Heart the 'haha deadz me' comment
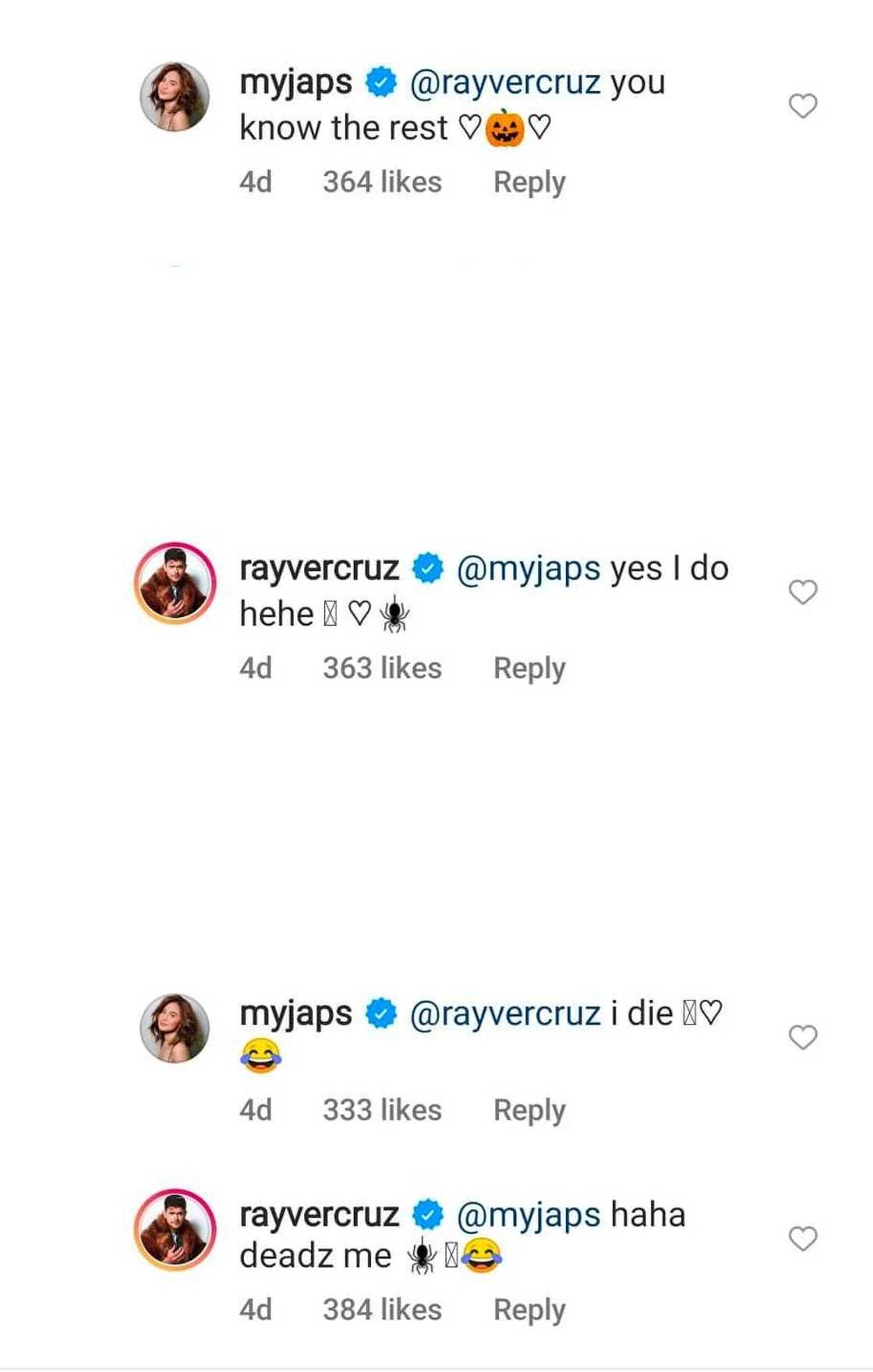The height and width of the screenshot is (1372, 873). pos(803,1238)
